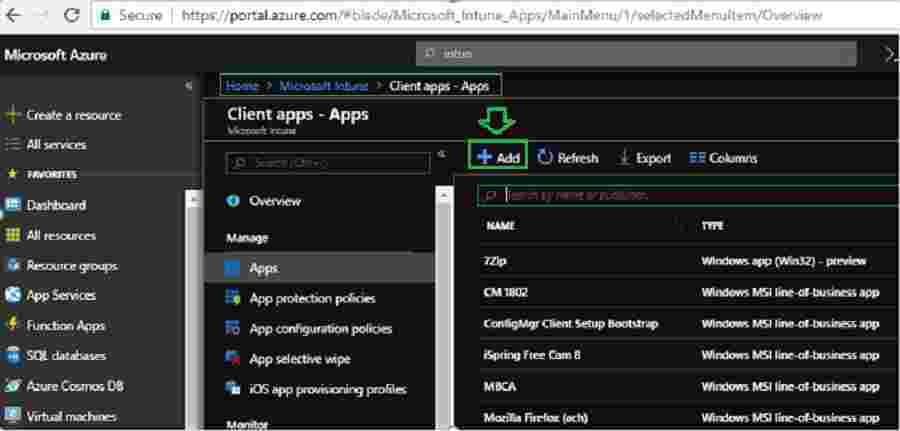900x431 pixels.
Task: Sort by the NAME column header
Action: [x=501, y=226]
